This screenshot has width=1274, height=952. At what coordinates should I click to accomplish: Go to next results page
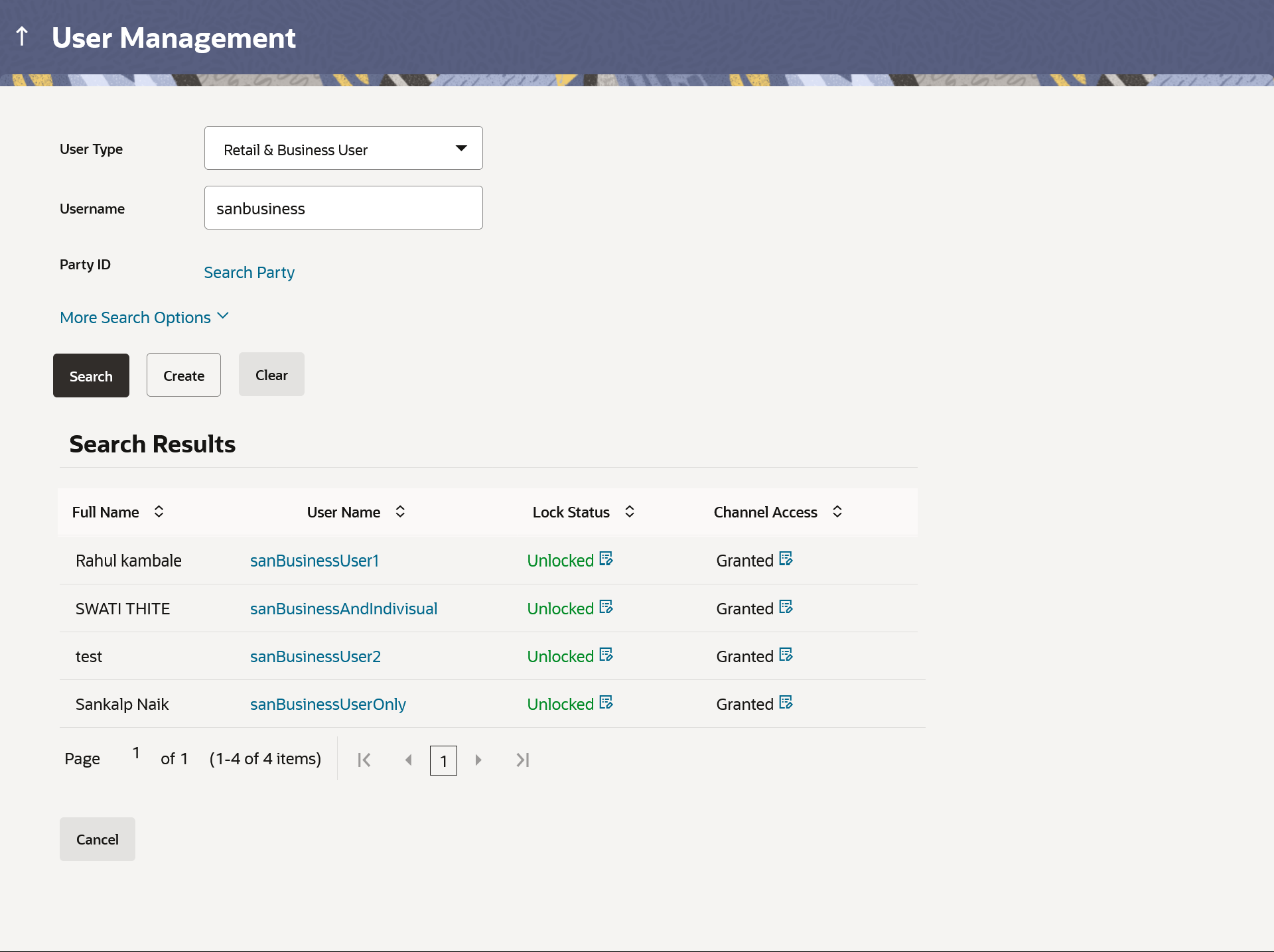(478, 760)
